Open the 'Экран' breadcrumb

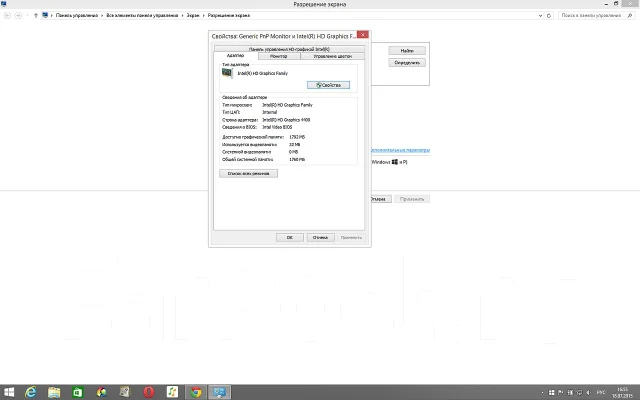click(x=193, y=16)
